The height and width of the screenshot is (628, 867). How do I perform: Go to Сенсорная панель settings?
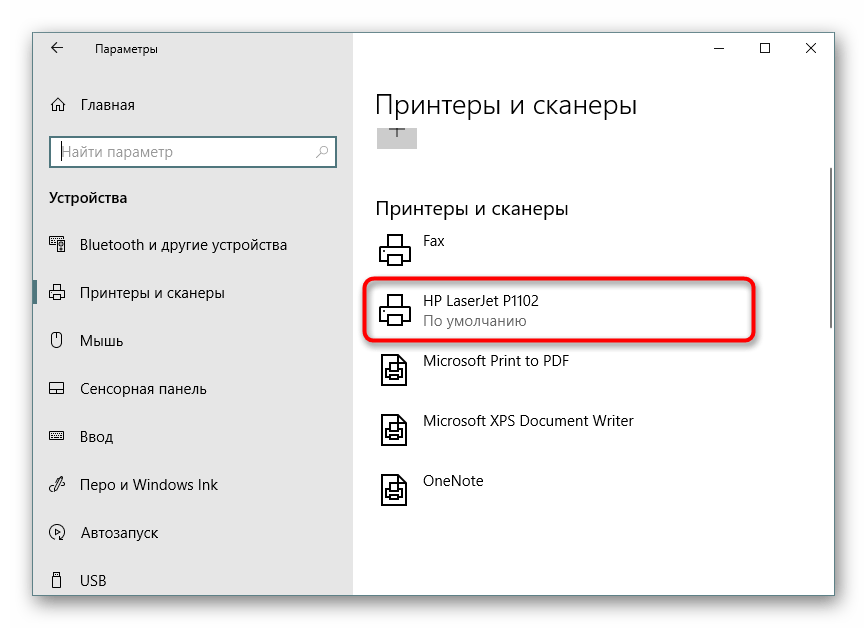tap(143, 389)
